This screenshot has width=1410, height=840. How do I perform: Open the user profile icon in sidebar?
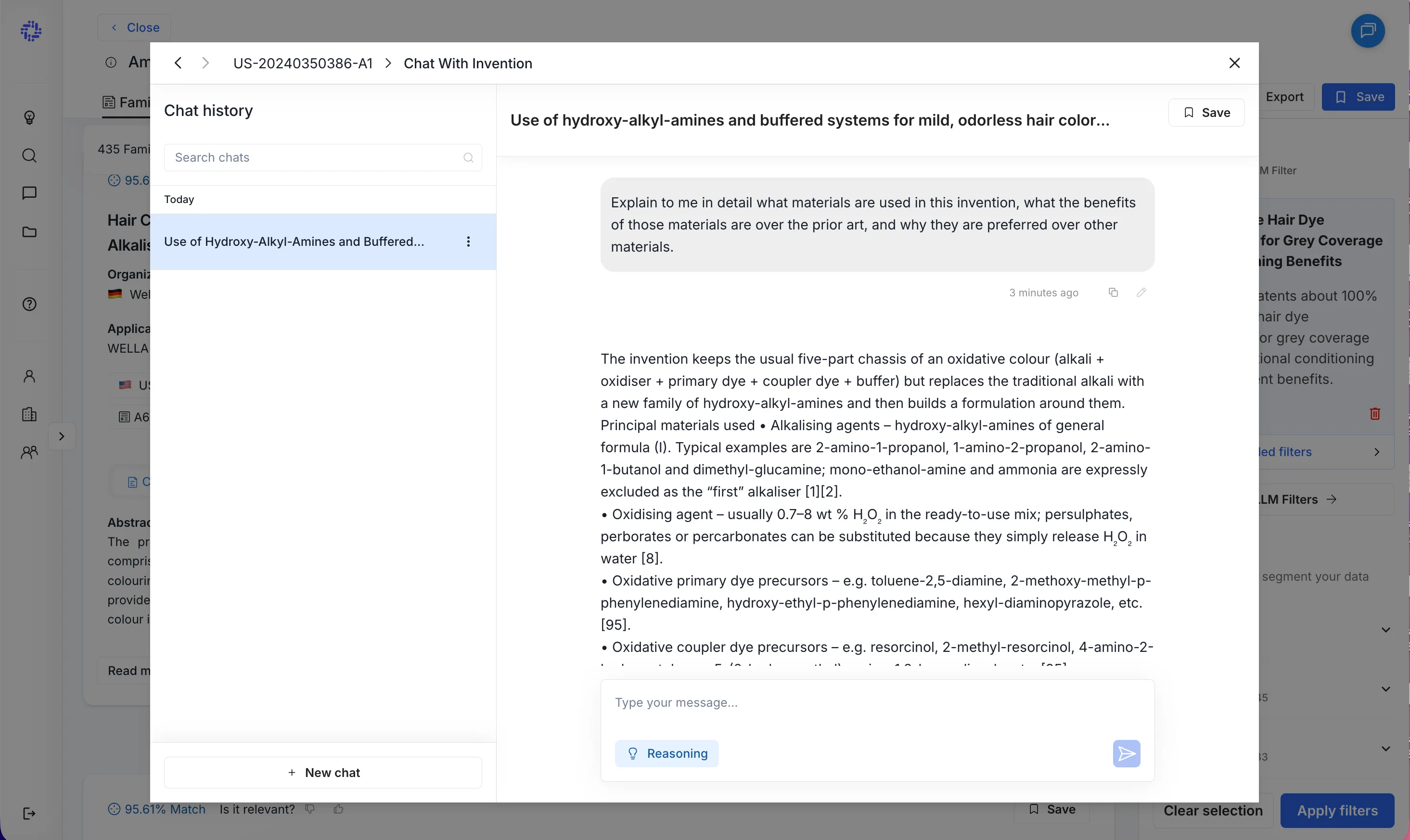(29, 376)
